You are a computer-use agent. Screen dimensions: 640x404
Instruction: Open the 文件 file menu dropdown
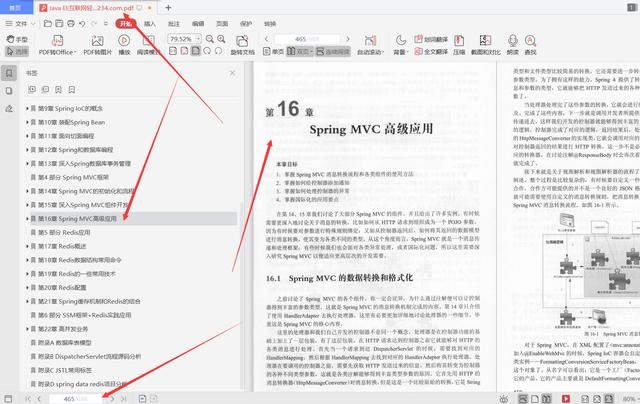[20, 24]
